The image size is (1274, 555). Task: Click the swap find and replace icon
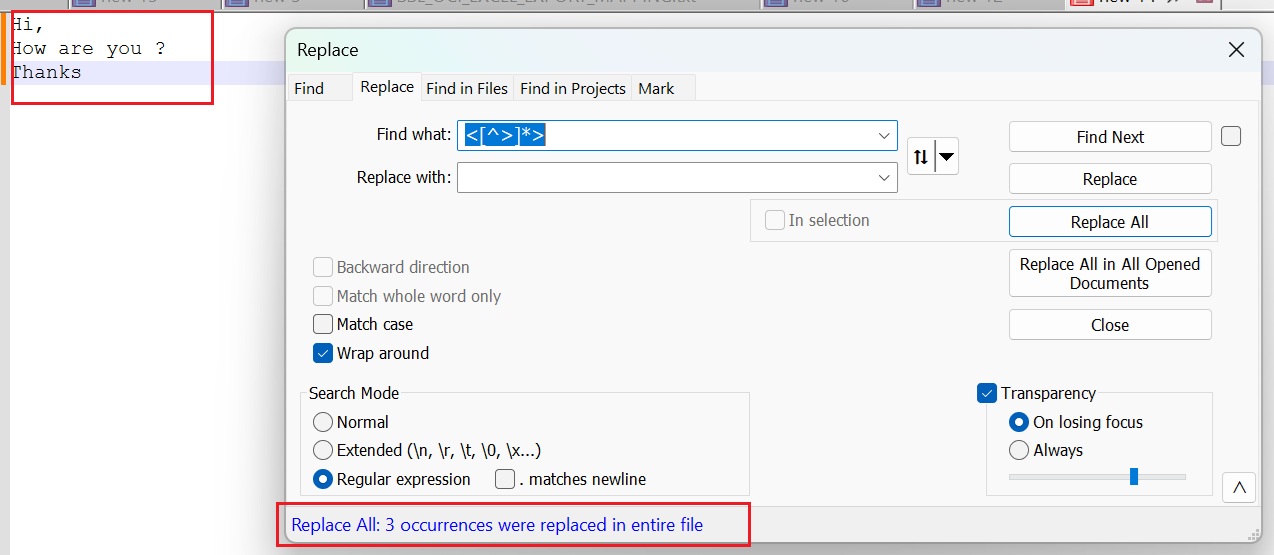[921, 156]
